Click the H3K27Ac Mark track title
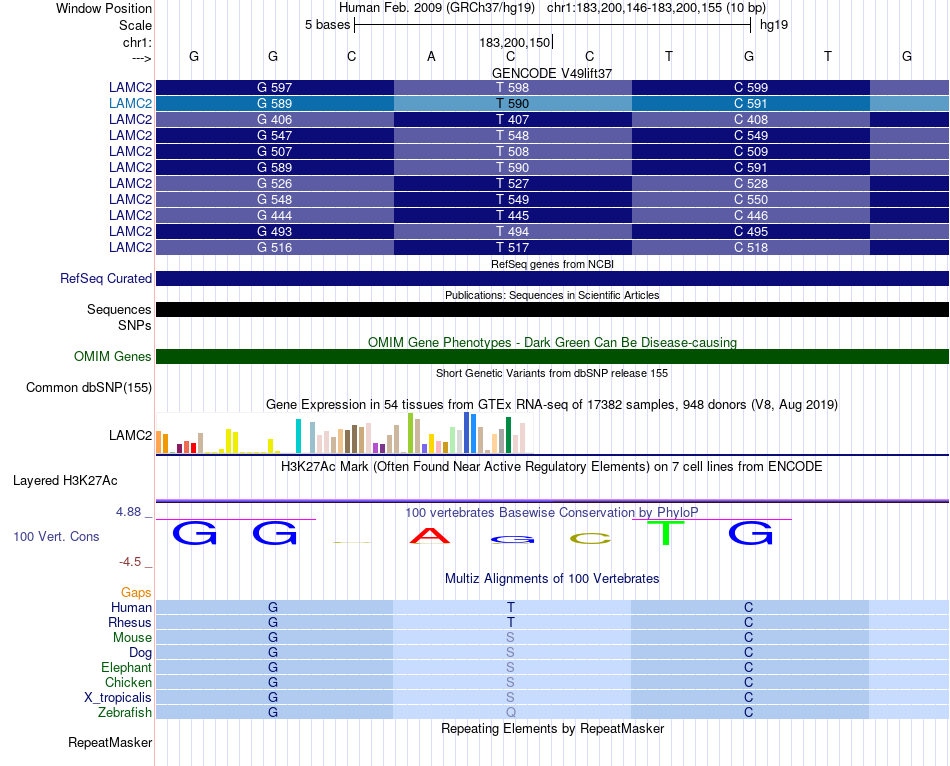 (x=552, y=467)
